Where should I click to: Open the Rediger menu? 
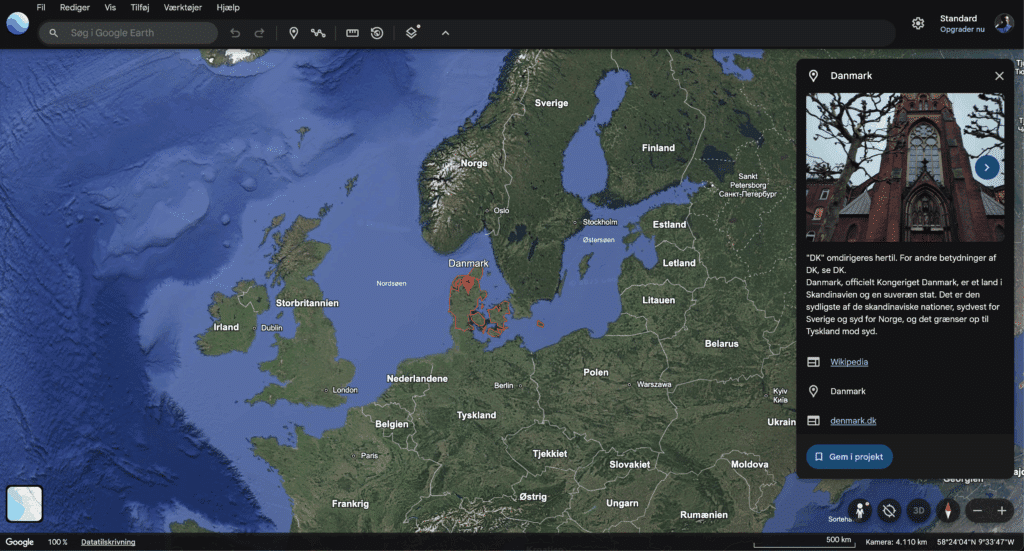pyautogui.click(x=74, y=7)
